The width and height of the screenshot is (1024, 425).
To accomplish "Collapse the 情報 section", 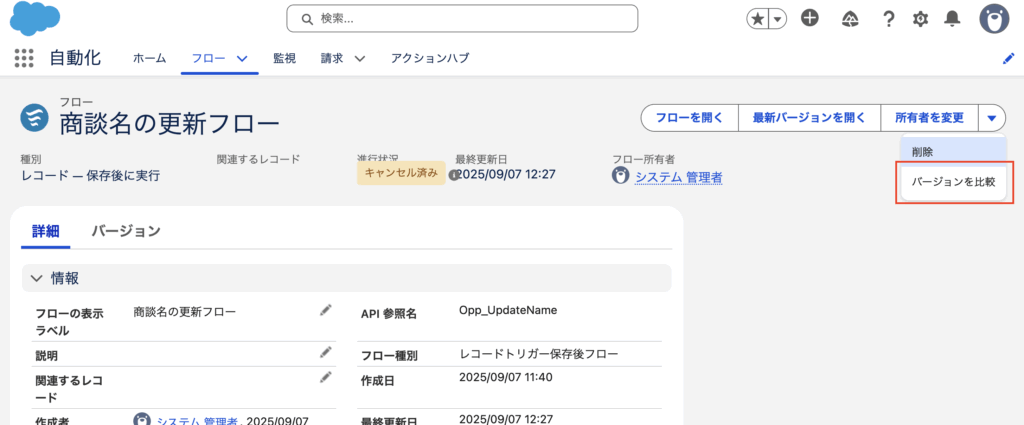I will click(x=37, y=278).
